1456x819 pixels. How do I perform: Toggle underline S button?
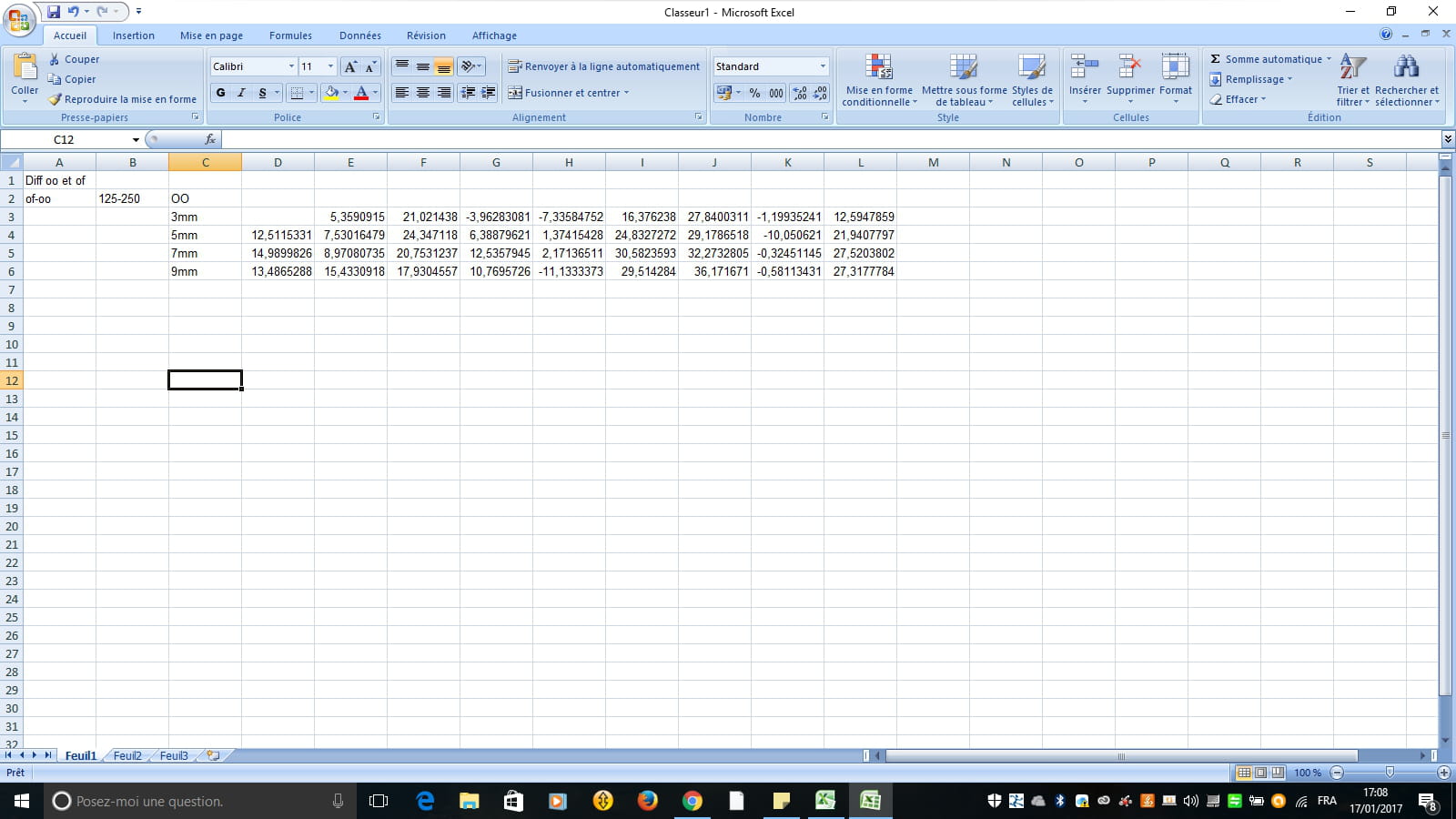click(262, 93)
